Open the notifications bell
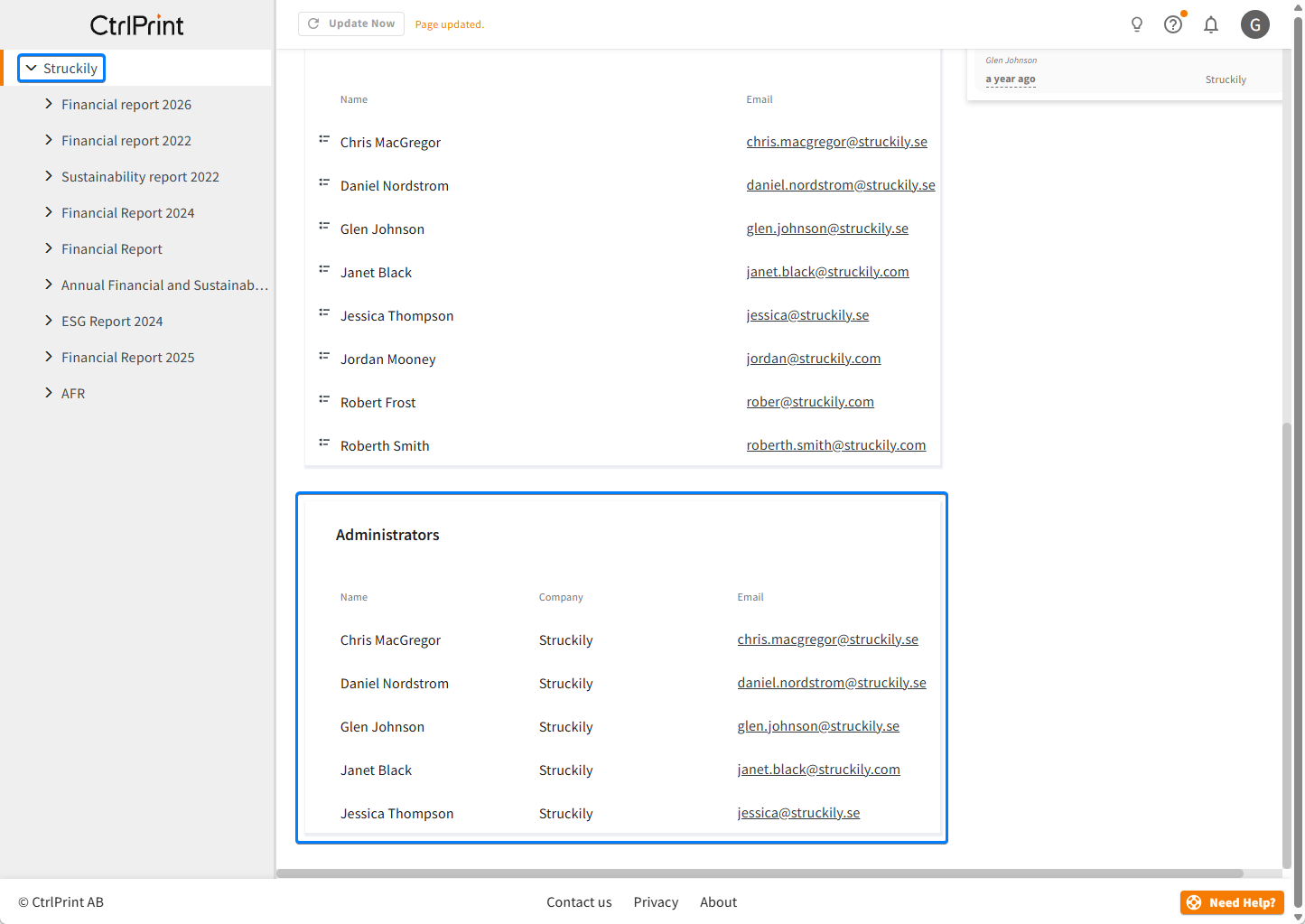 pos(1211,24)
